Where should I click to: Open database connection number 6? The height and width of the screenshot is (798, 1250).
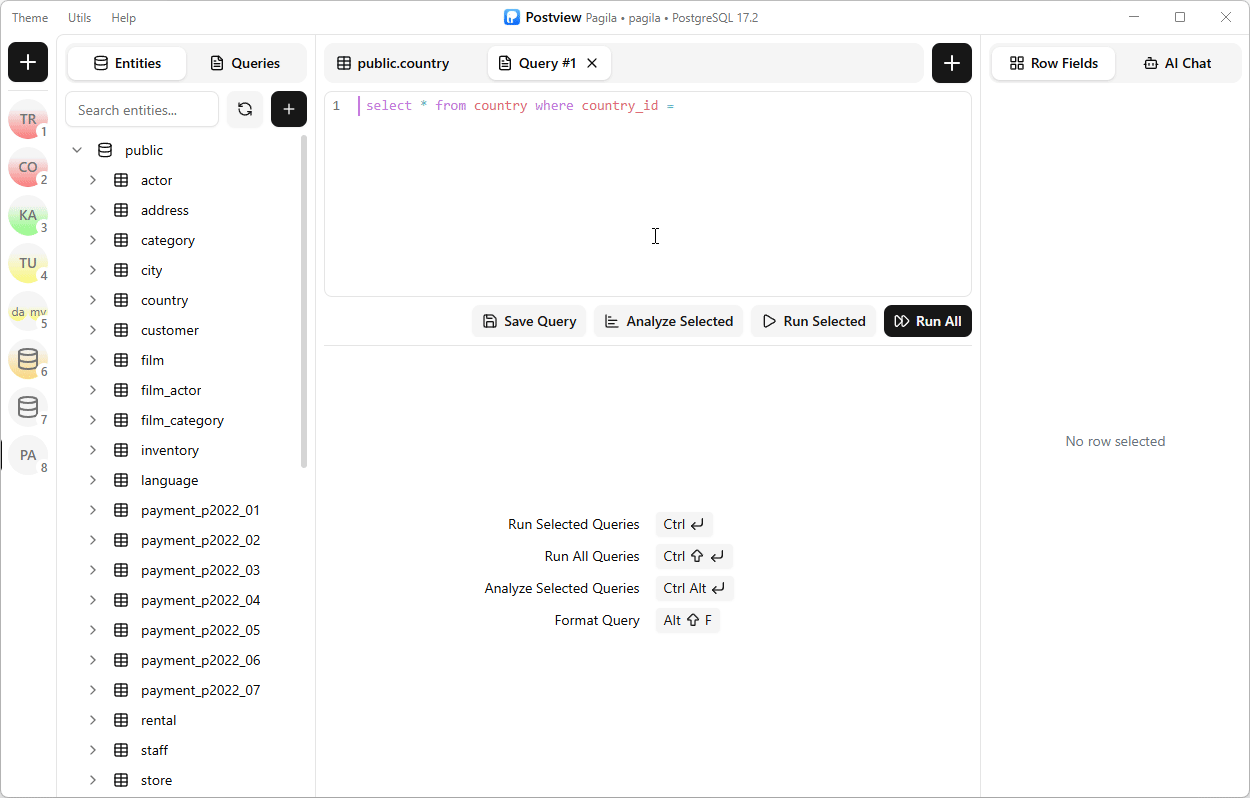coord(28,359)
